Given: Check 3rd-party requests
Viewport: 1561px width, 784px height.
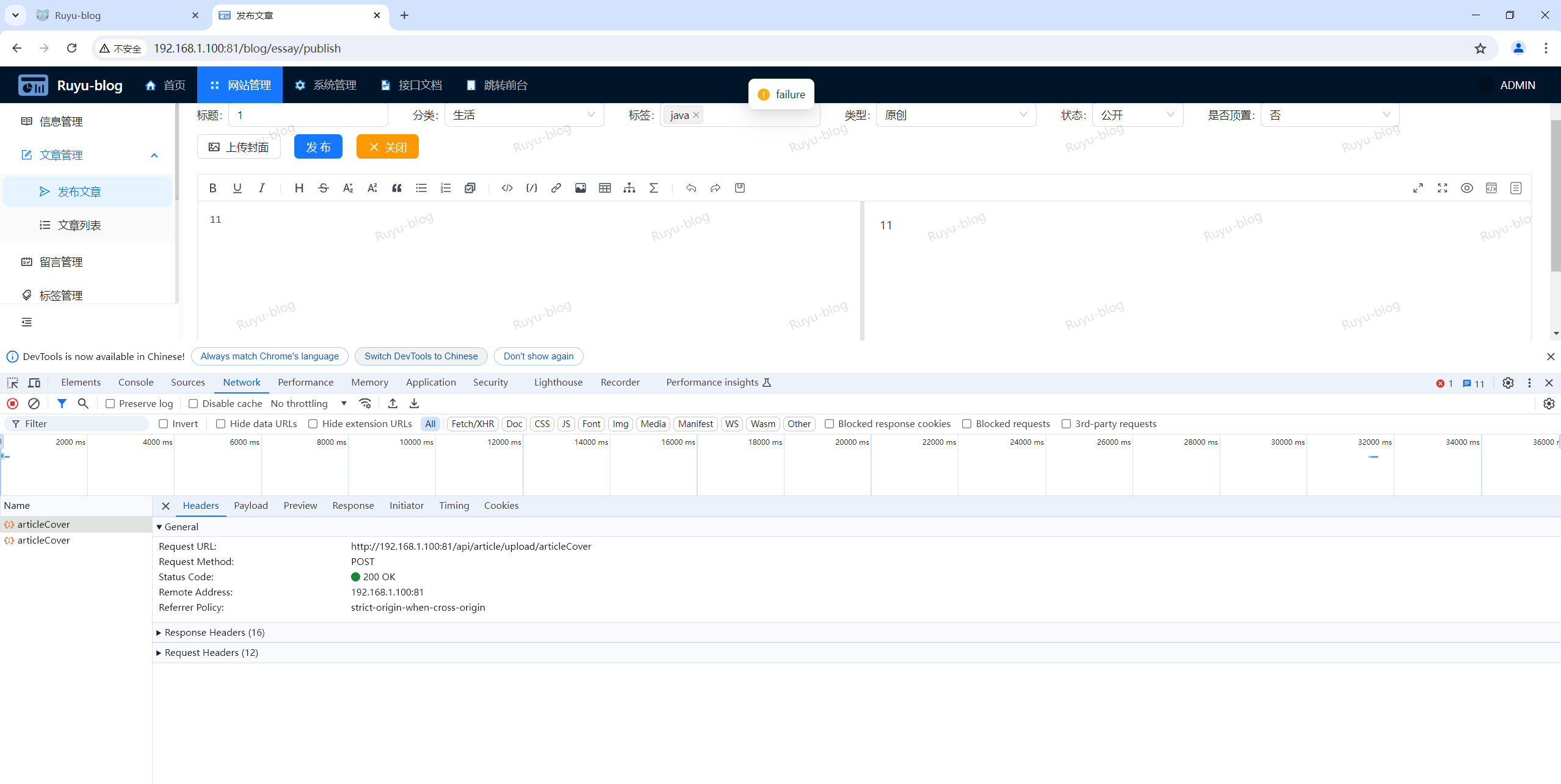Looking at the screenshot, I should click(1066, 423).
